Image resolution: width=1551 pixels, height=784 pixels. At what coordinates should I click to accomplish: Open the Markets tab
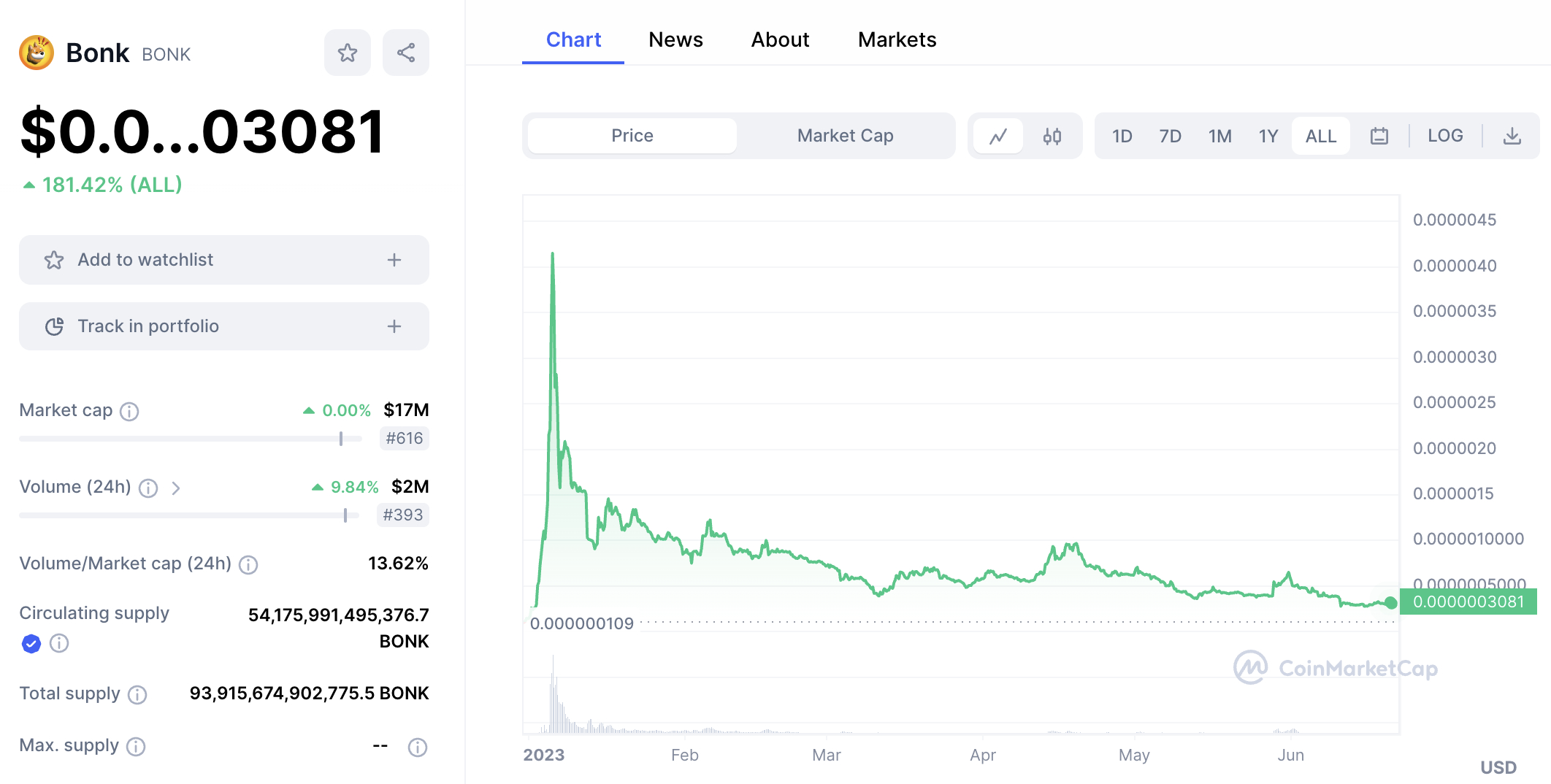[x=897, y=39]
